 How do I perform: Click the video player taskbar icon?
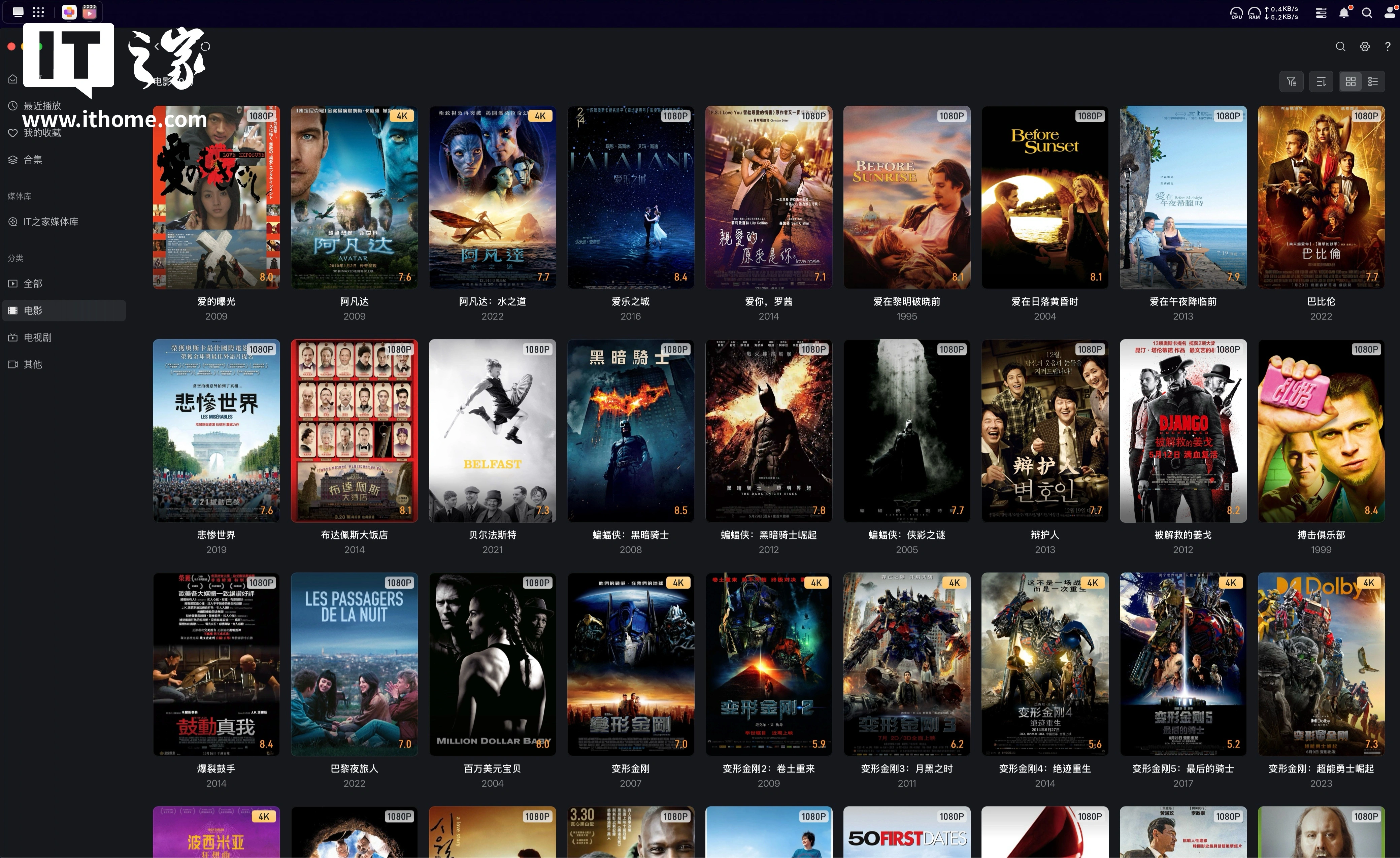pos(89,12)
